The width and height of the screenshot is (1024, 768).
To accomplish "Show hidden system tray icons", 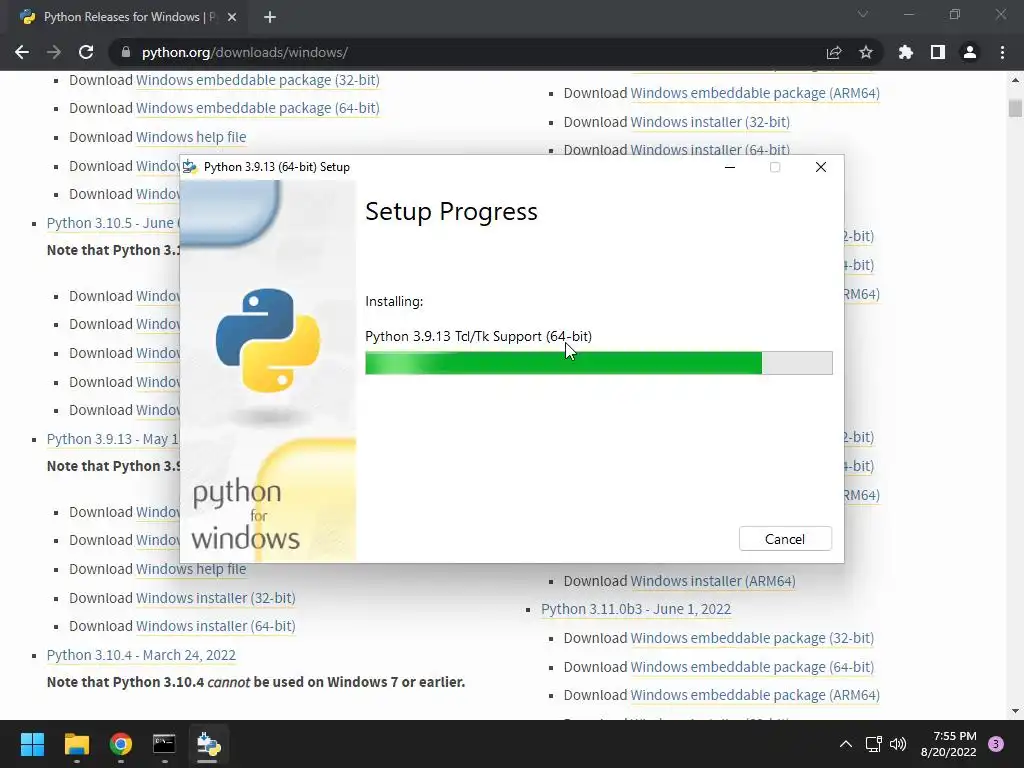I will tap(846, 744).
